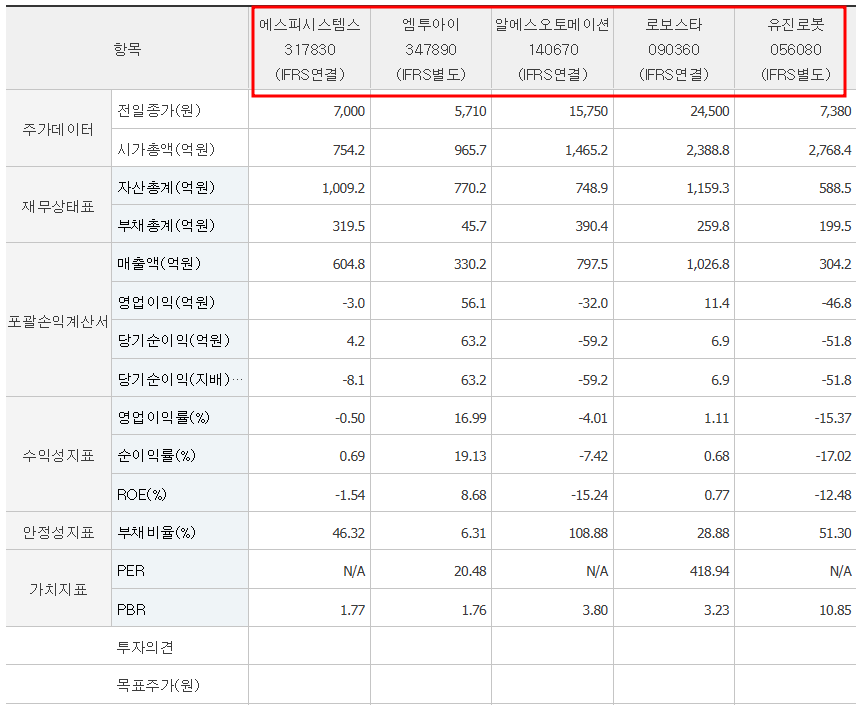This screenshot has width=868, height=705.
Task: Open the 엠투아이 347890 company header
Action: coord(431,49)
